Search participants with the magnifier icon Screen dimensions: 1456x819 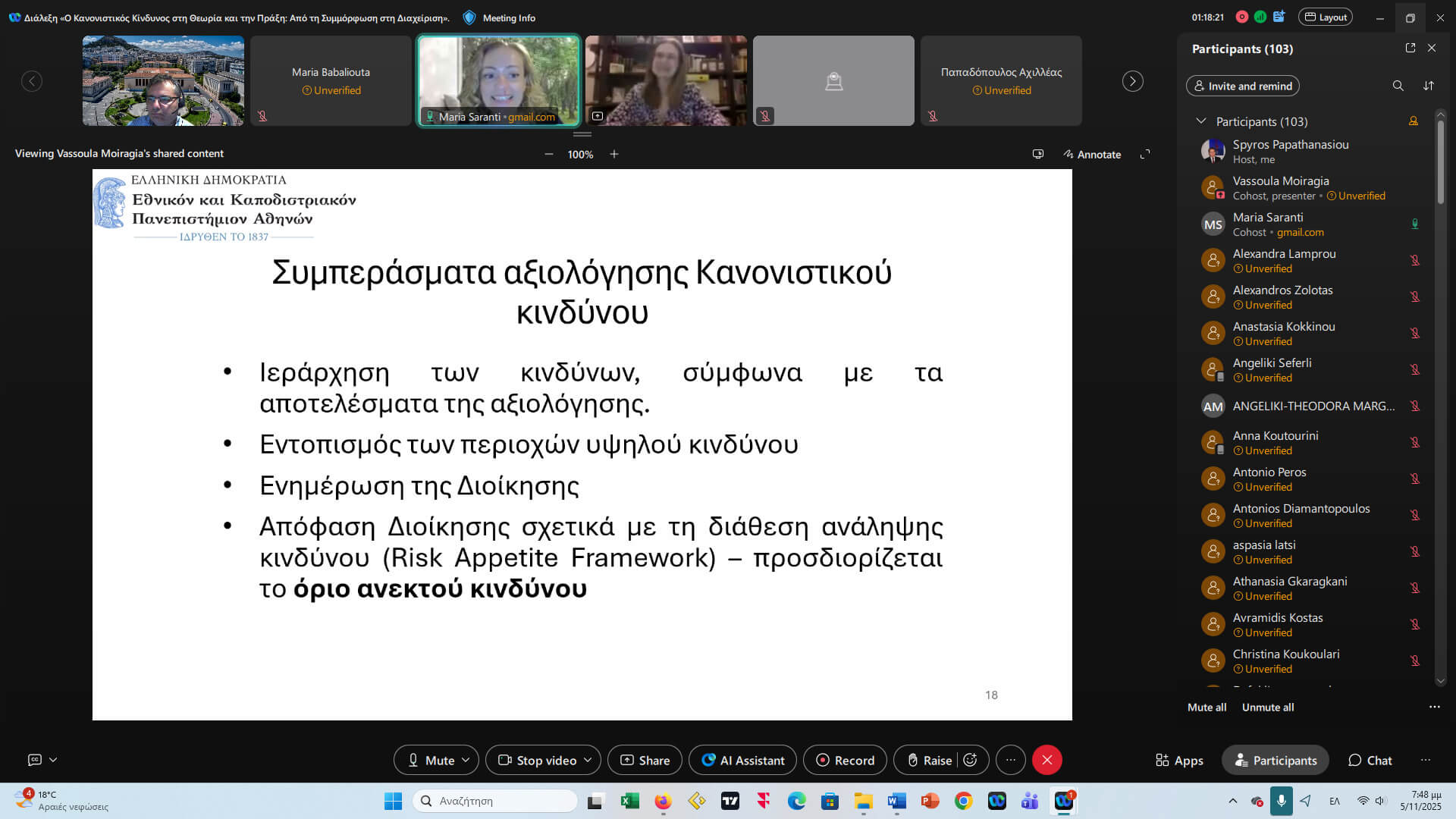[x=1398, y=86]
